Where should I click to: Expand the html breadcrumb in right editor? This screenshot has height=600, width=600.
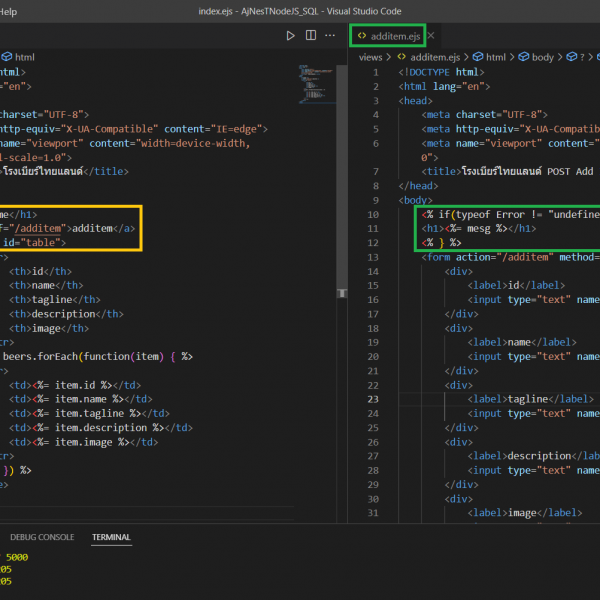click(496, 57)
